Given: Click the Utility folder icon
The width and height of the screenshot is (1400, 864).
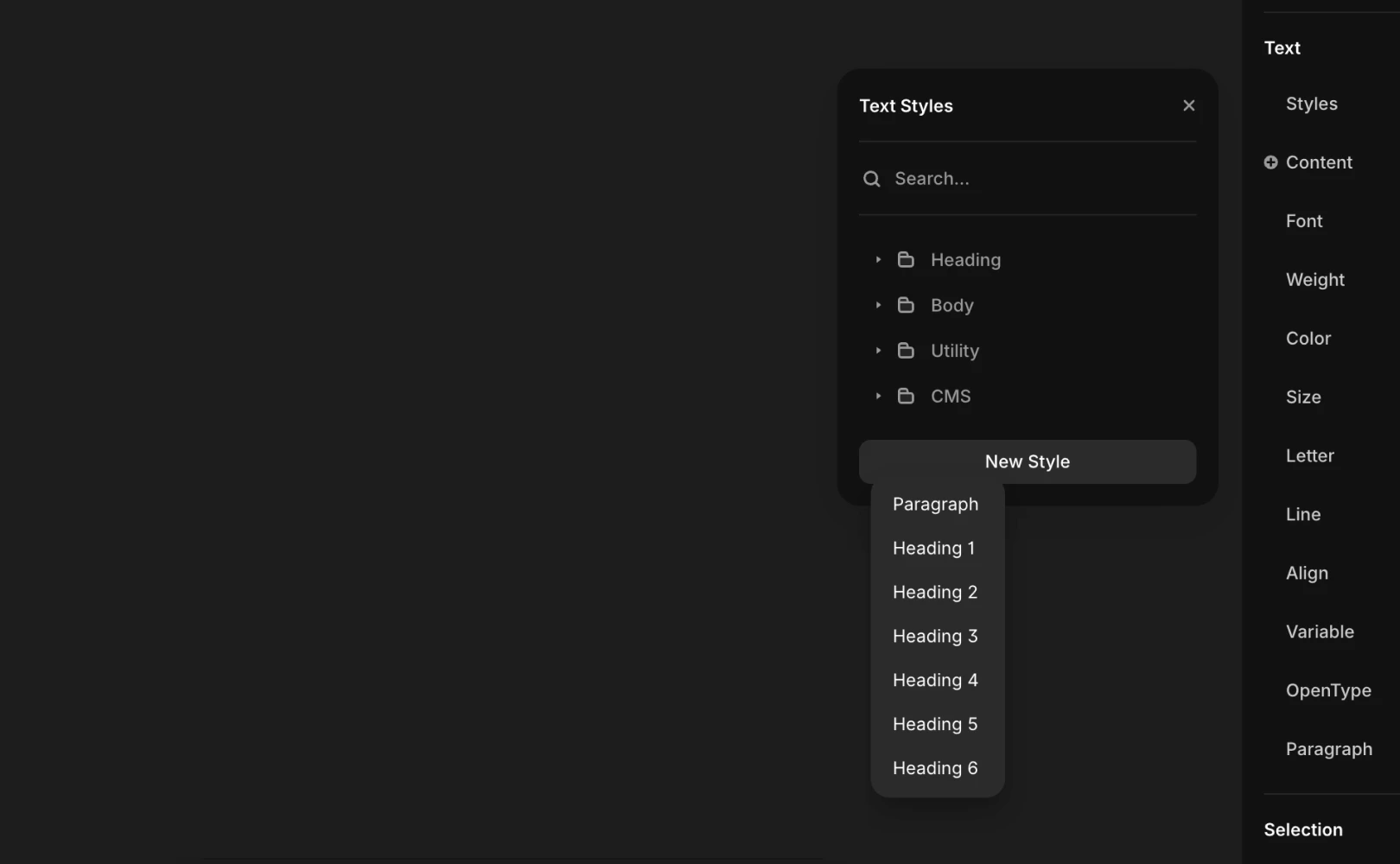Looking at the screenshot, I should click(x=906, y=350).
